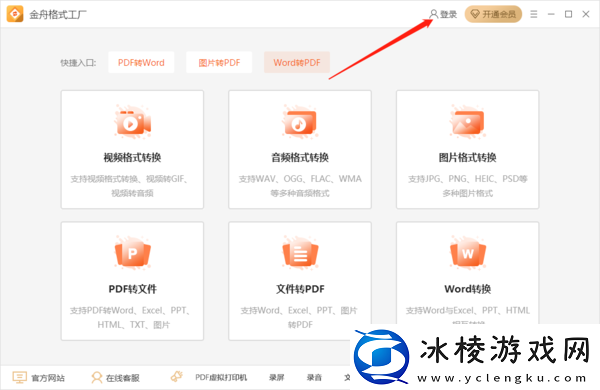Click the 开通会员 membership button
600x390 pixels.
[493, 14]
